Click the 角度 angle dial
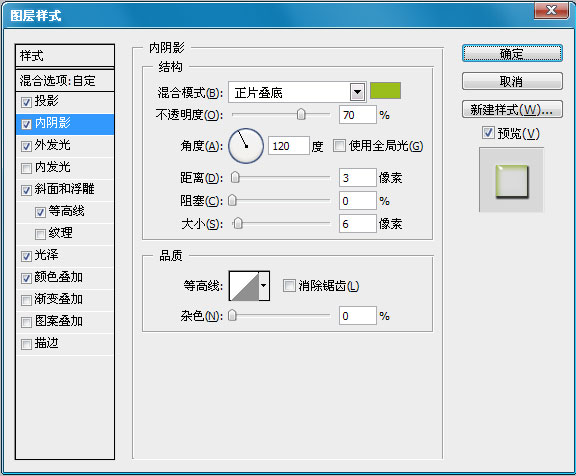This screenshot has width=576, height=476. pos(246,146)
